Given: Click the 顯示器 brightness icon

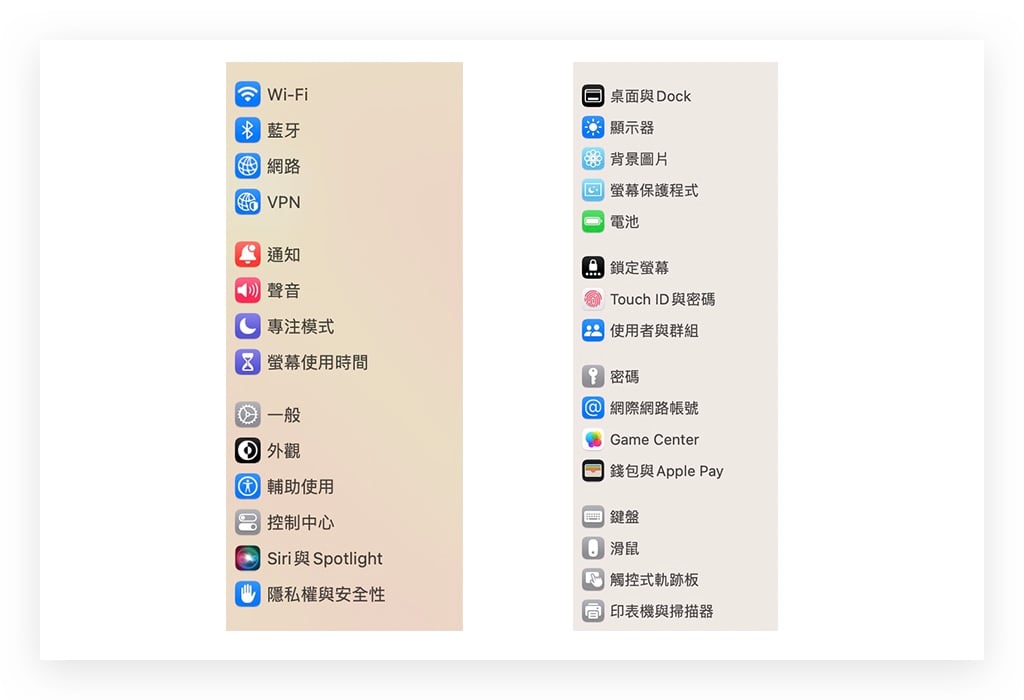Looking at the screenshot, I should point(593,127).
